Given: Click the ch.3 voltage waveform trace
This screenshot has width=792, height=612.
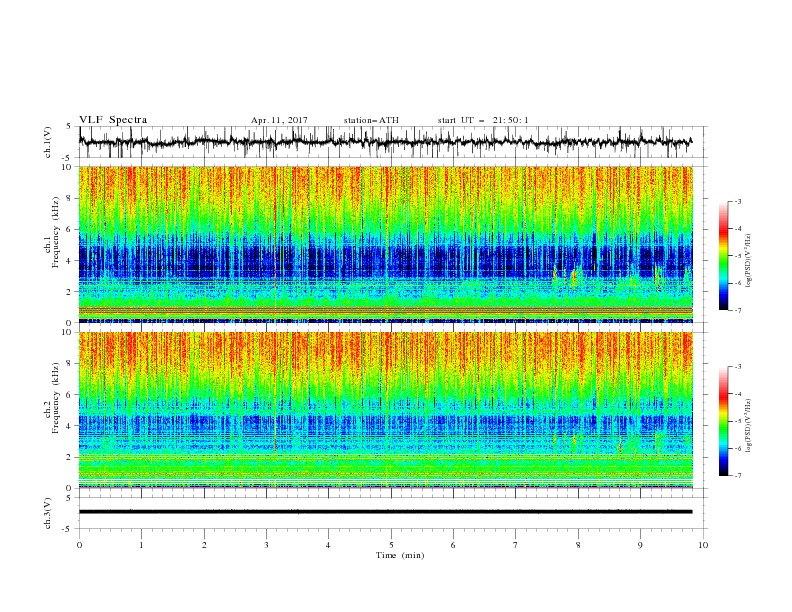Looking at the screenshot, I should point(385,512).
